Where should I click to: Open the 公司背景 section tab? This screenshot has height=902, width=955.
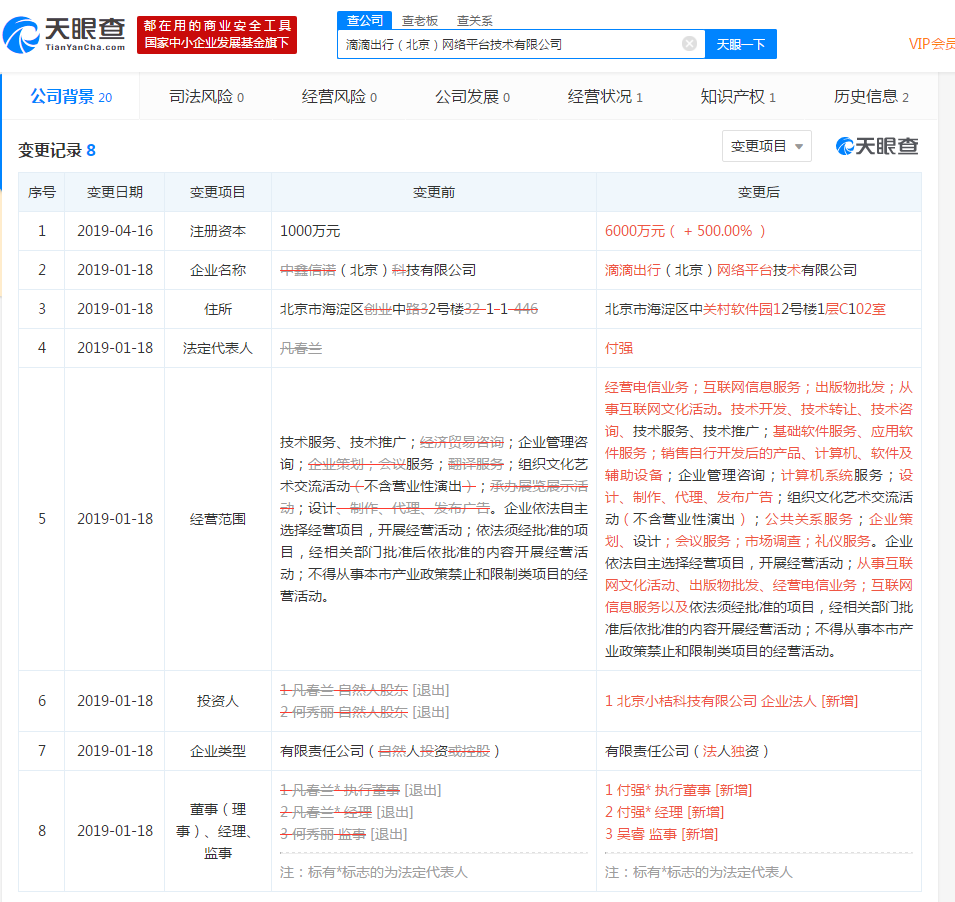click(x=70, y=97)
